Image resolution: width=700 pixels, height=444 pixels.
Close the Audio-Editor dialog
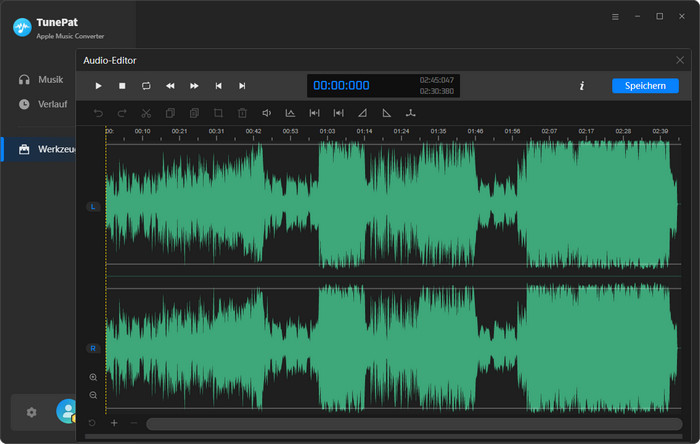(x=680, y=60)
